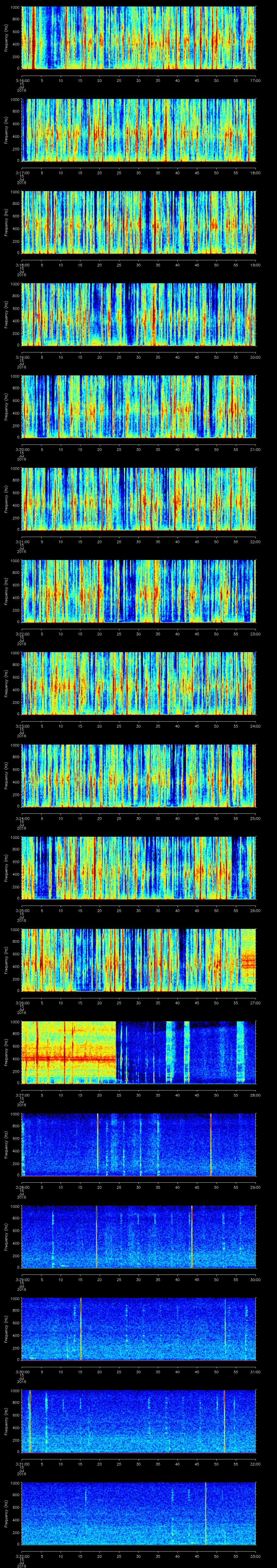Click the 3:31:00 start time label
Screen dimensions: 277x1568
[x=22, y=1463]
